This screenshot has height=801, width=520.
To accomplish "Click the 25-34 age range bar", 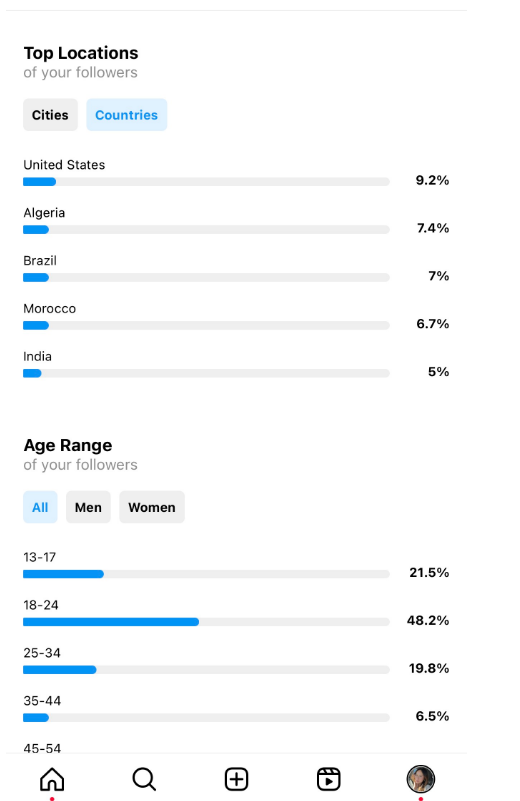I will [x=206, y=670].
